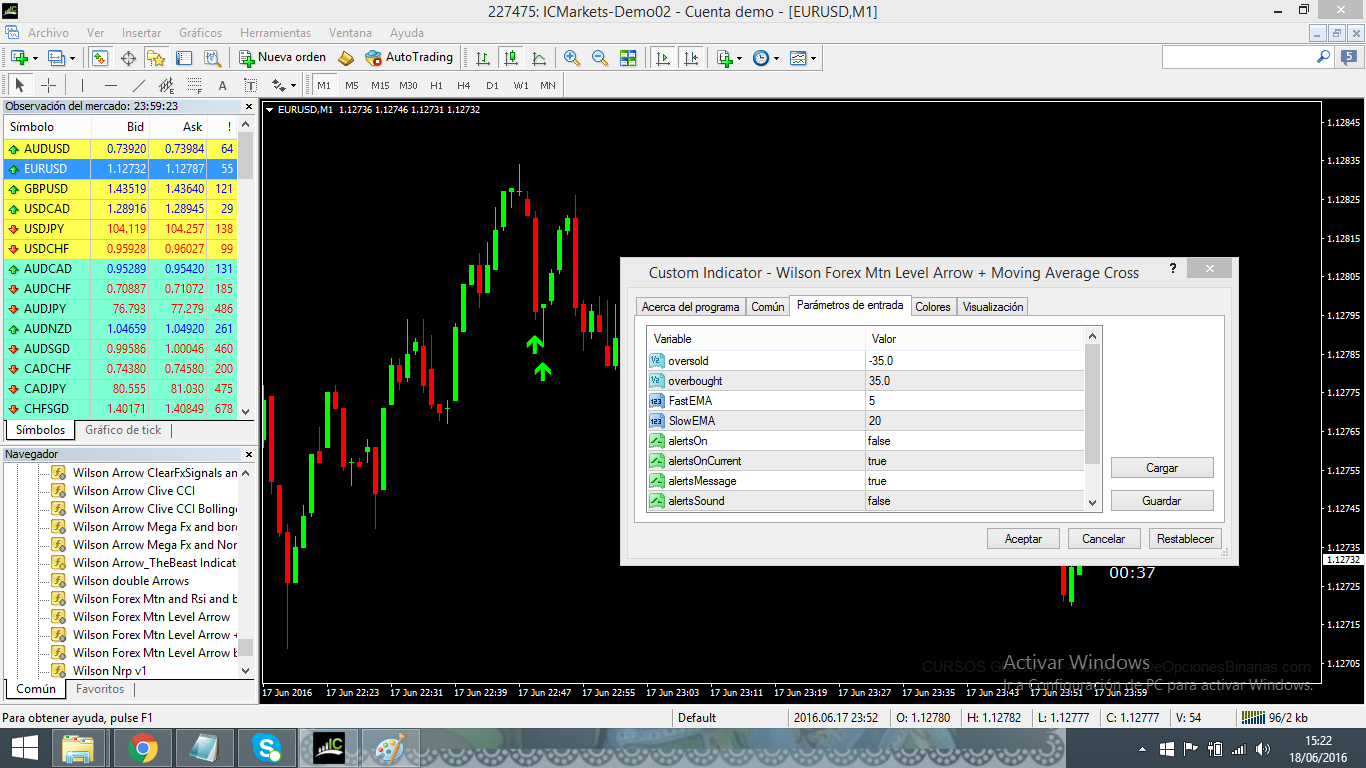Open the Archivo menu
The image size is (1366, 768).
tap(49, 33)
